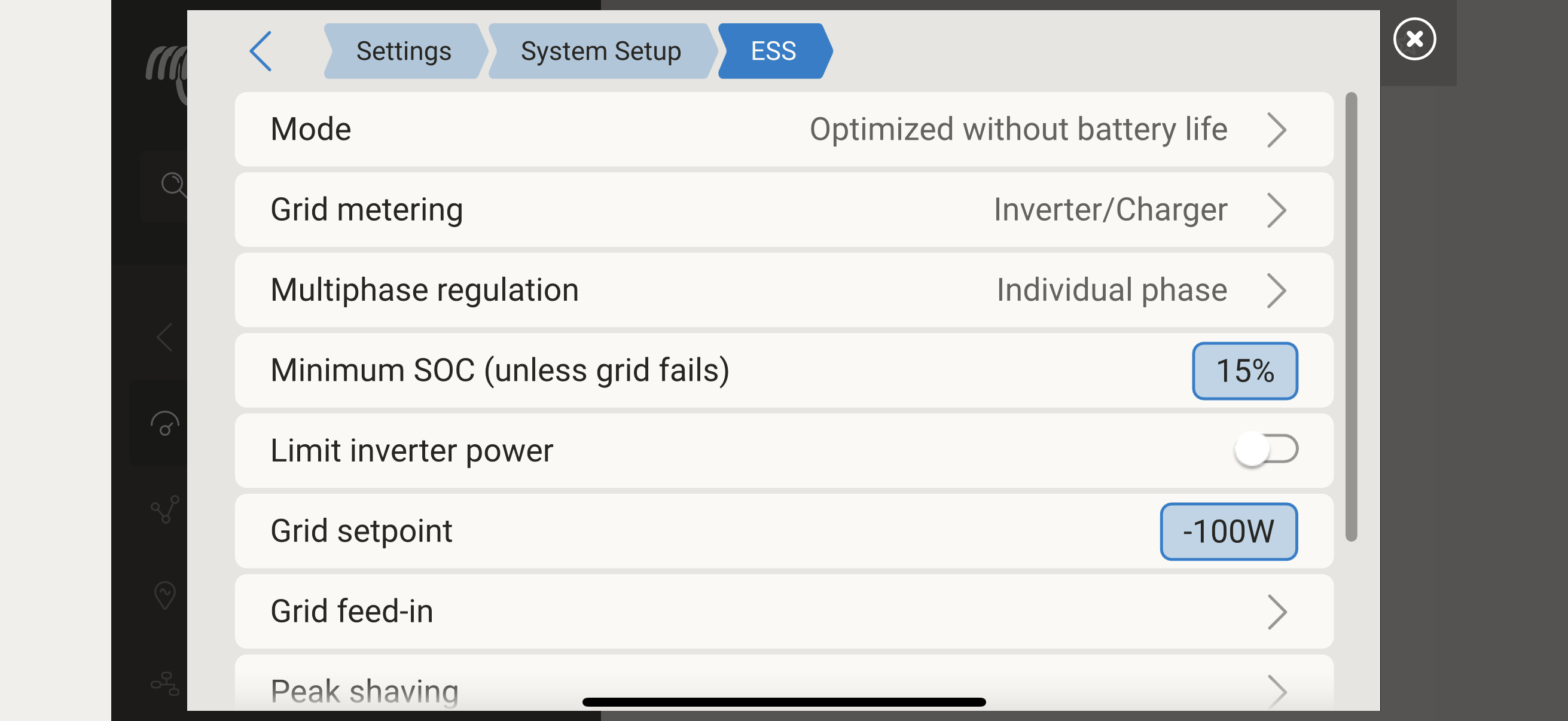Edit the Grid setpoint -100W value
This screenshot has height=721, width=1568.
[1228, 531]
